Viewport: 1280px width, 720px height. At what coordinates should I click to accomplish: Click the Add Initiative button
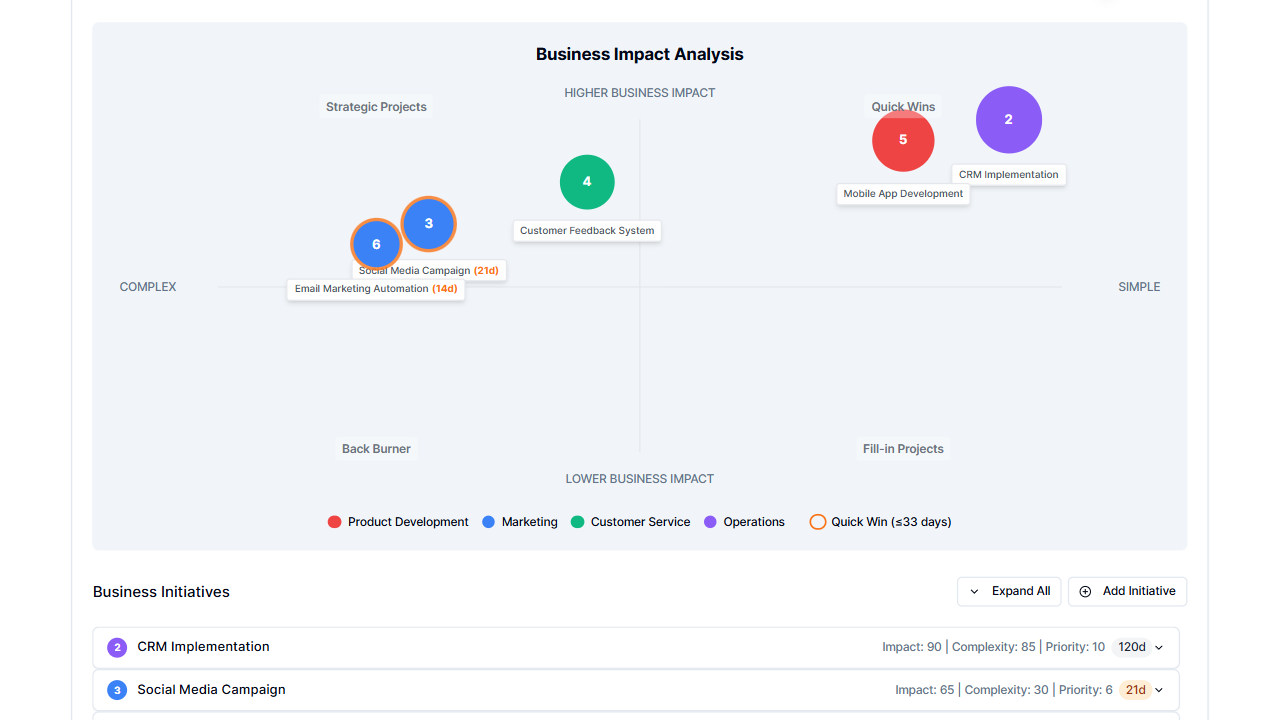click(x=1127, y=591)
